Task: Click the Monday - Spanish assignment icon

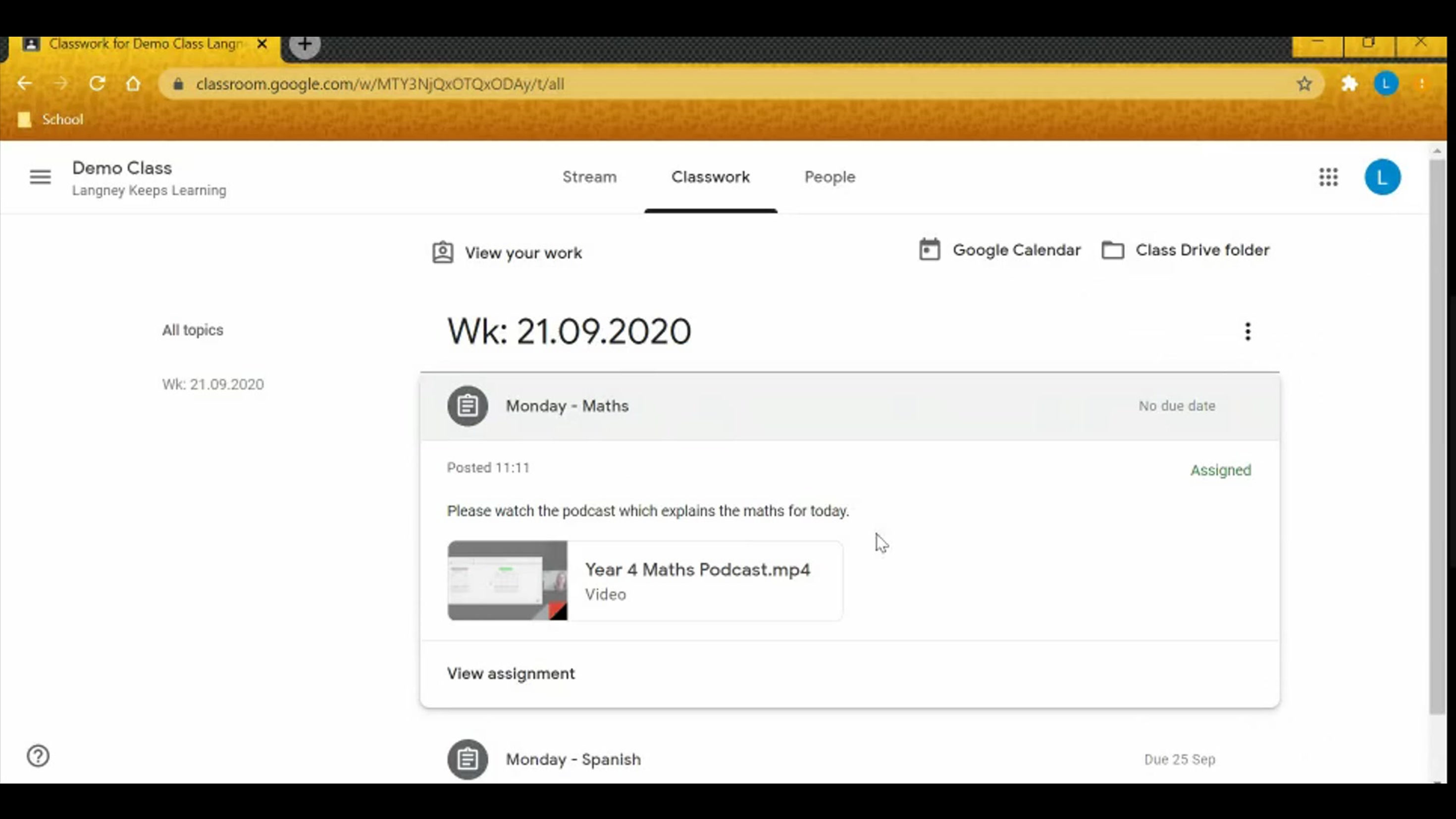Action: 468,759
